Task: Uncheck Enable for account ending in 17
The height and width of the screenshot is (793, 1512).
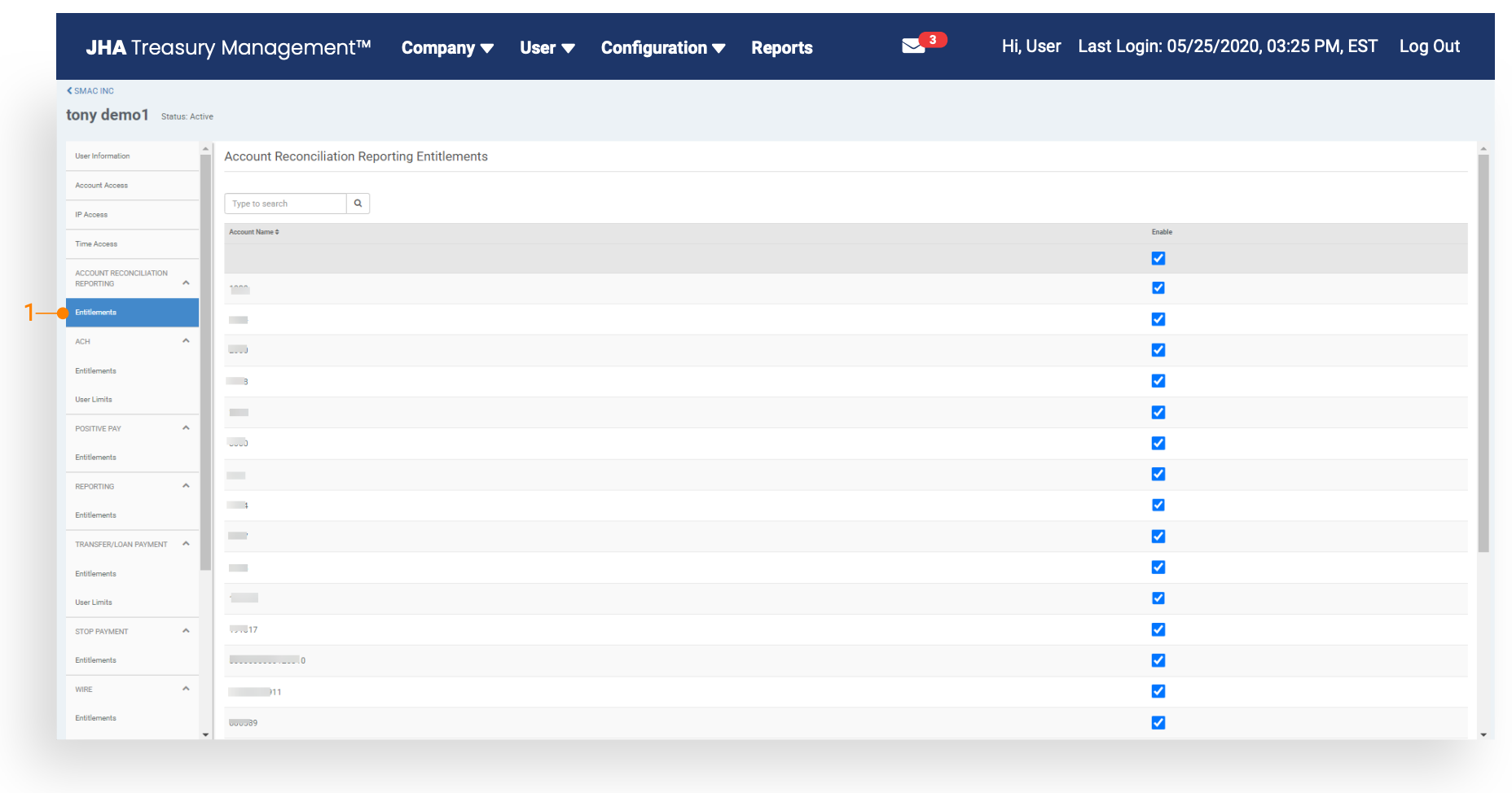Action: (1158, 629)
